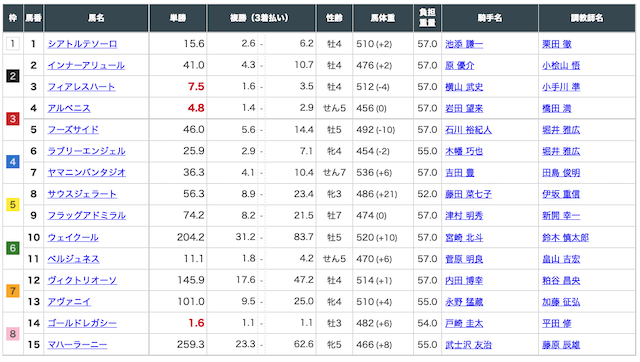Open the horse name link in row 7
The height and width of the screenshot is (362, 640).
pyautogui.click(x=87, y=173)
